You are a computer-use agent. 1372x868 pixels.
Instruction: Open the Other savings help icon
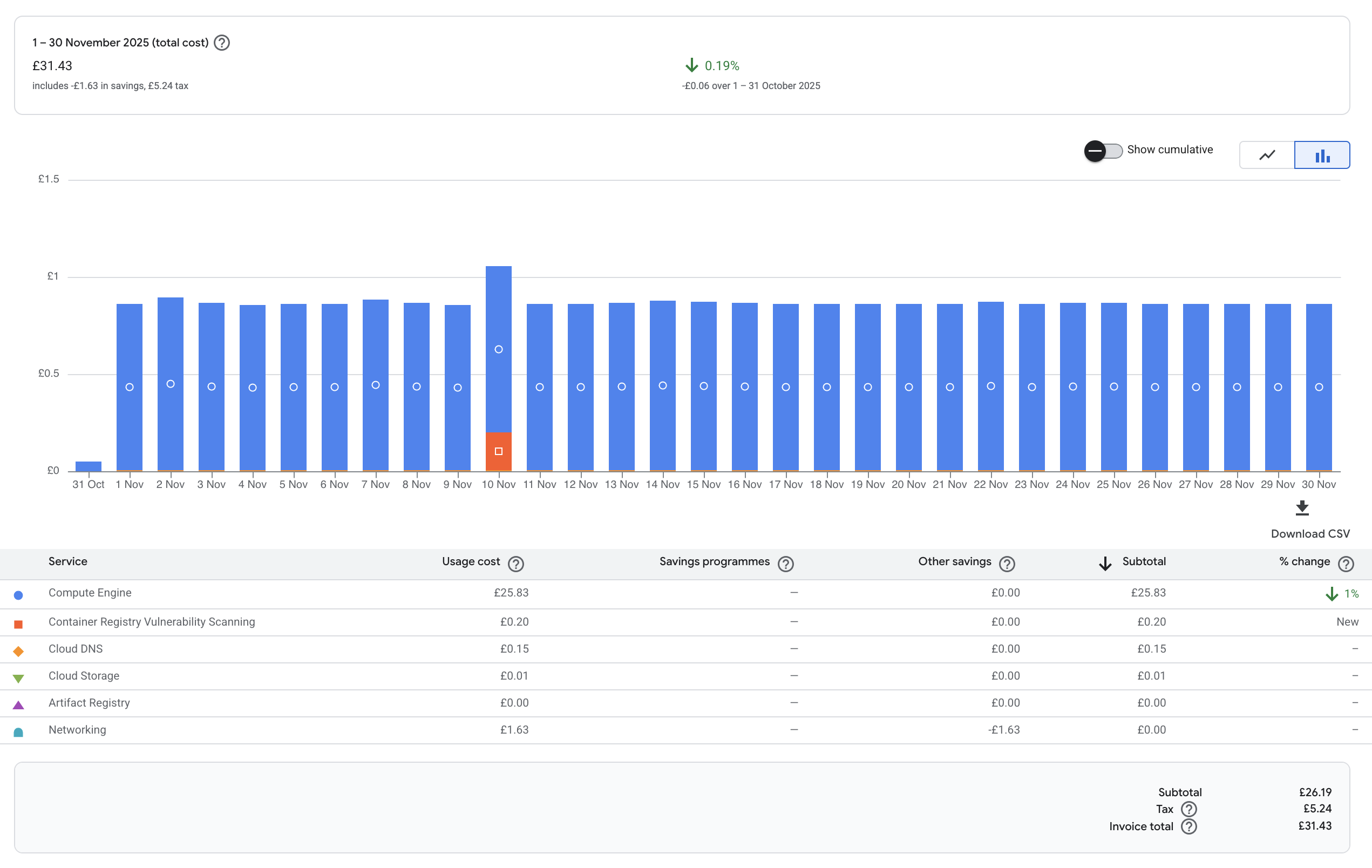click(1007, 564)
